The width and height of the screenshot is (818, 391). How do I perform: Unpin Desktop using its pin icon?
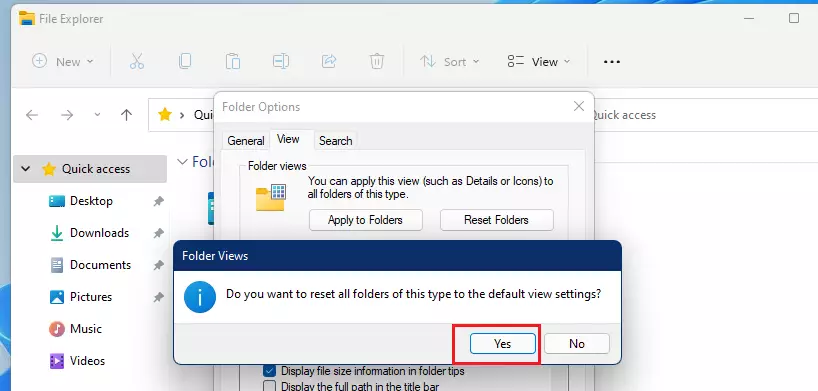[159, 202]
